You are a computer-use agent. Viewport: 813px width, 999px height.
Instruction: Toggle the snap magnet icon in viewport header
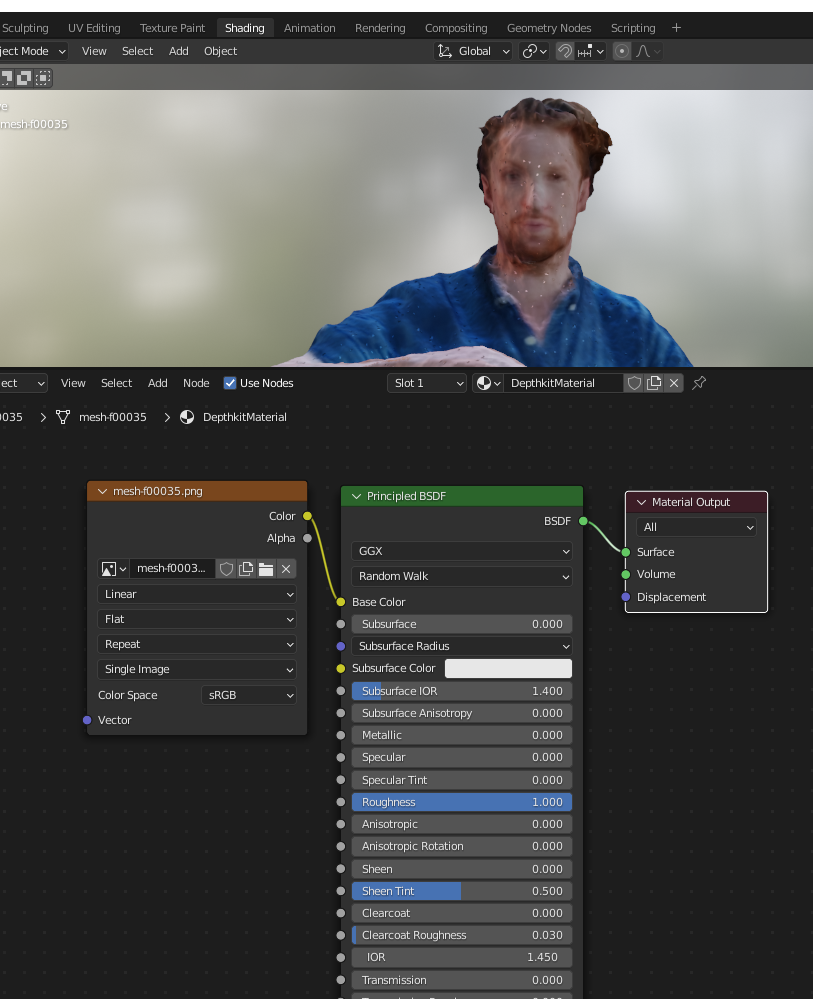[566, 51]
